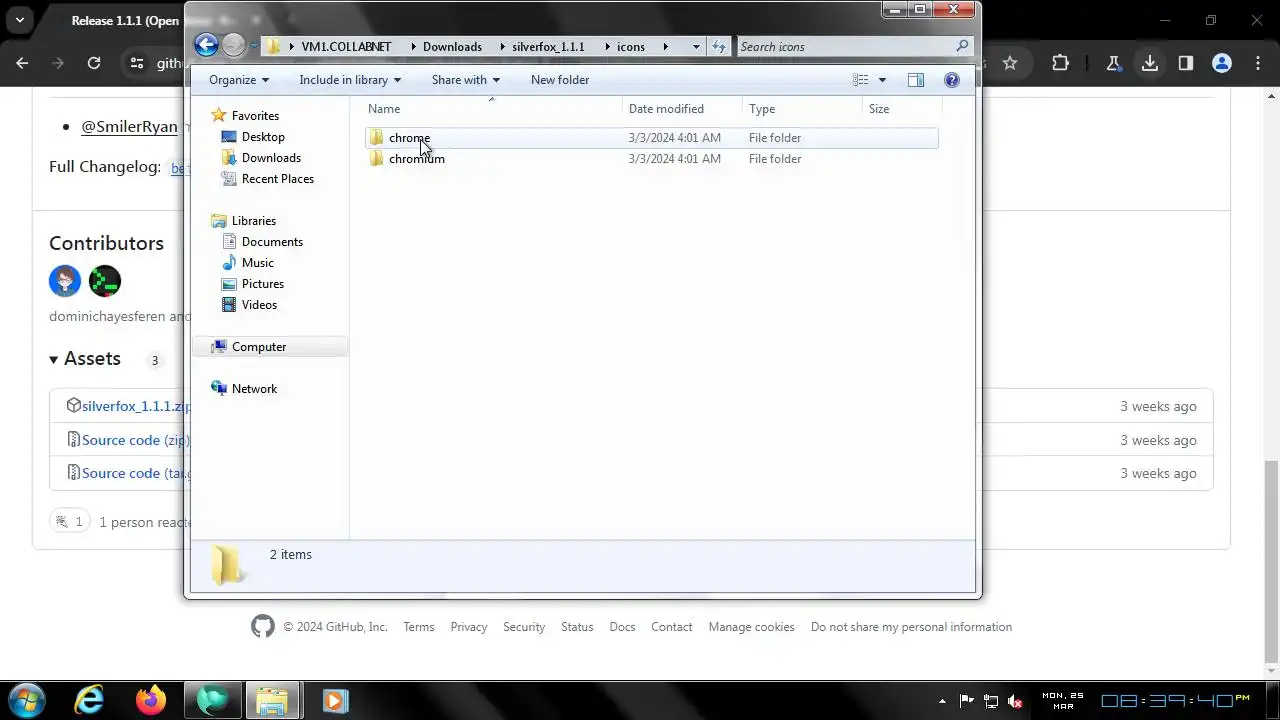Viewport: 1280px width, 720px height.
Task: Click the network tray icon
Action: point(991,701)
